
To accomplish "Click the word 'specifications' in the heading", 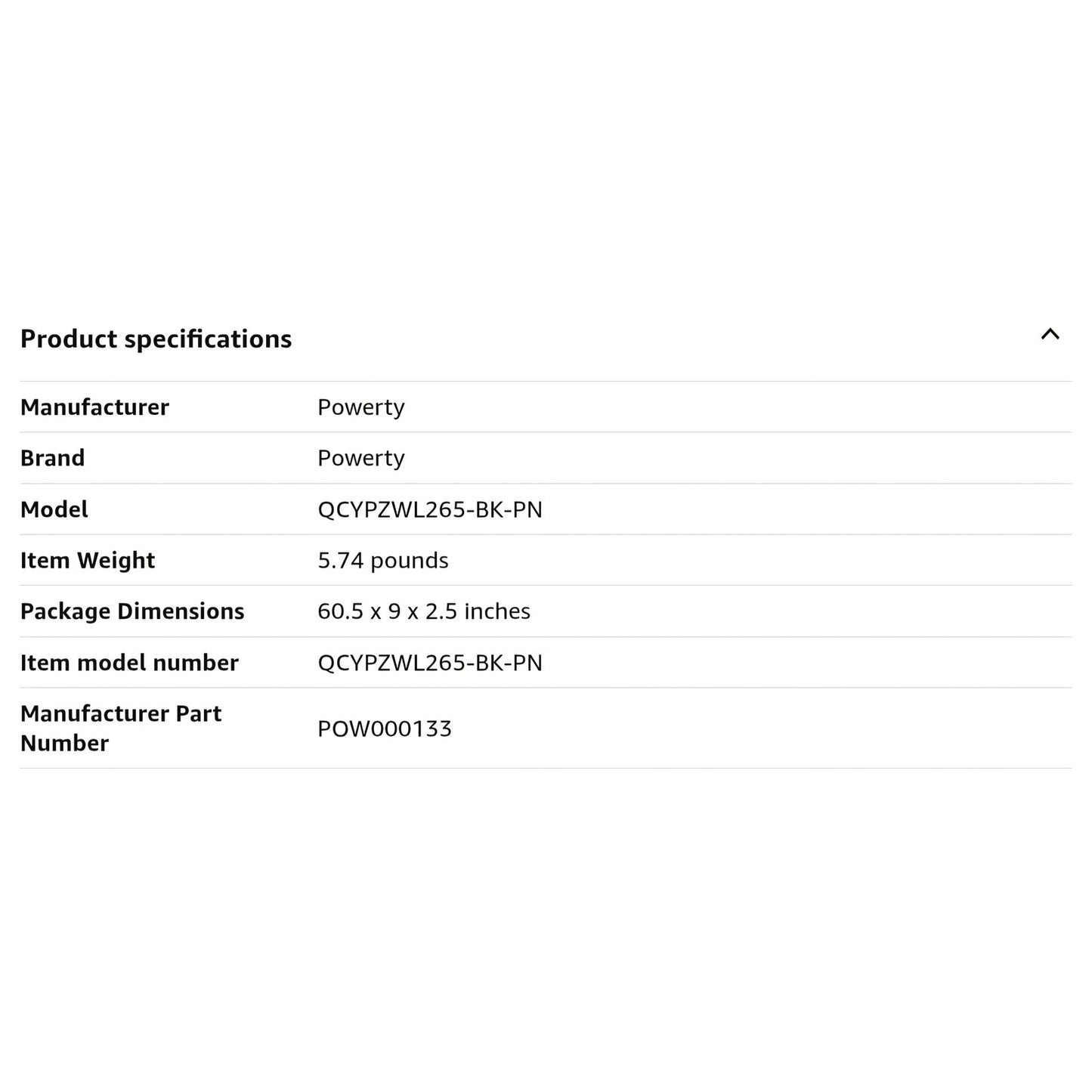I will (x=208, y=339).
